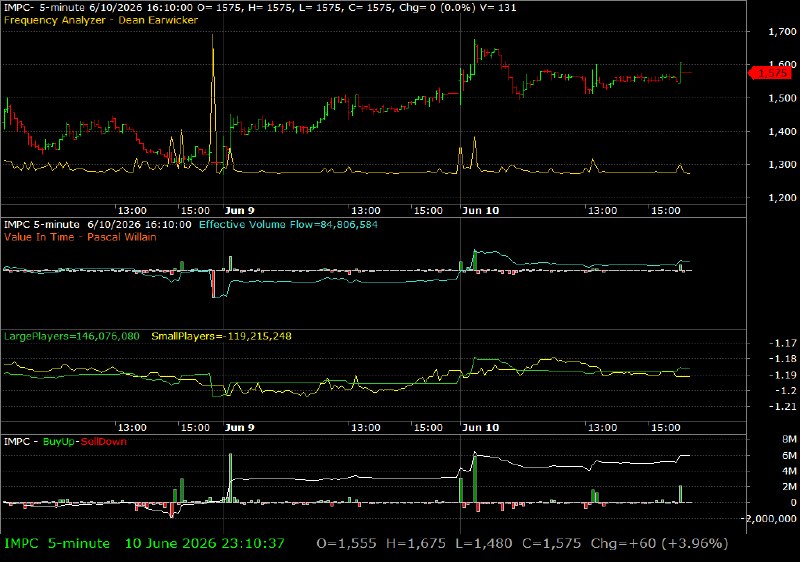The height and width of the screenshot is (562, 800).
Task: Click the red 1,575 price marker
Action: (x=770, y=73)
